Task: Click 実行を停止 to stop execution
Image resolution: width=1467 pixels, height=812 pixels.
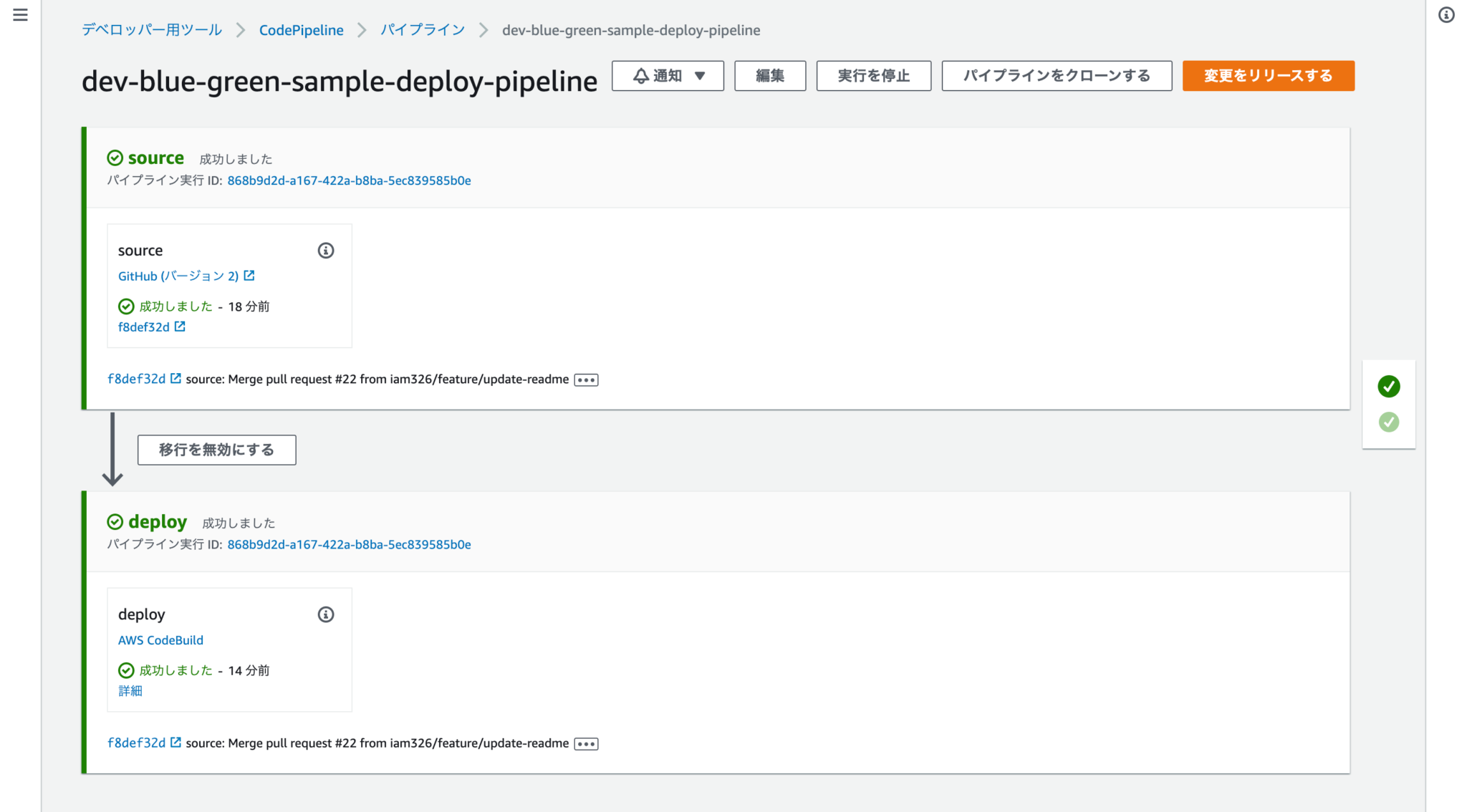Action: [x=873, y=75]
